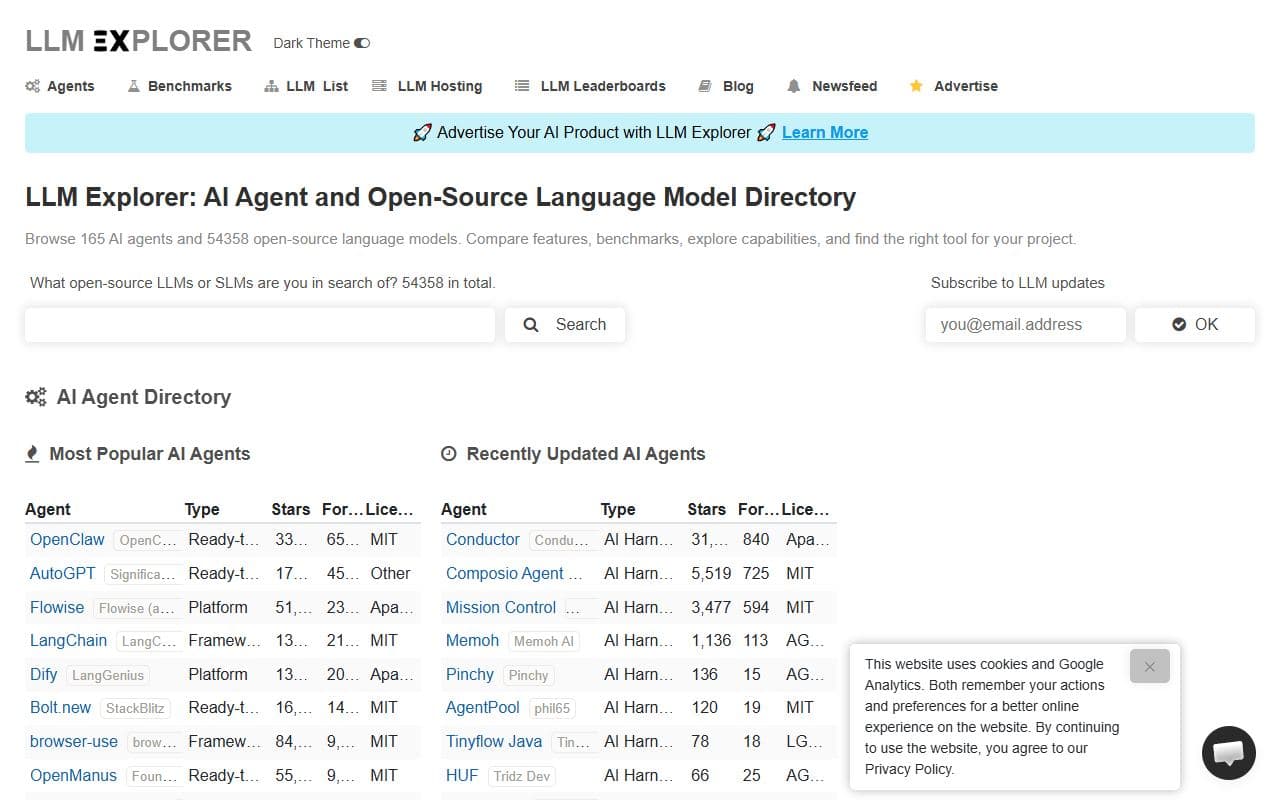1280x800 pixels.
Task: Click the hierarchy icon beside LLM List
Action: (x=271, y=86)
